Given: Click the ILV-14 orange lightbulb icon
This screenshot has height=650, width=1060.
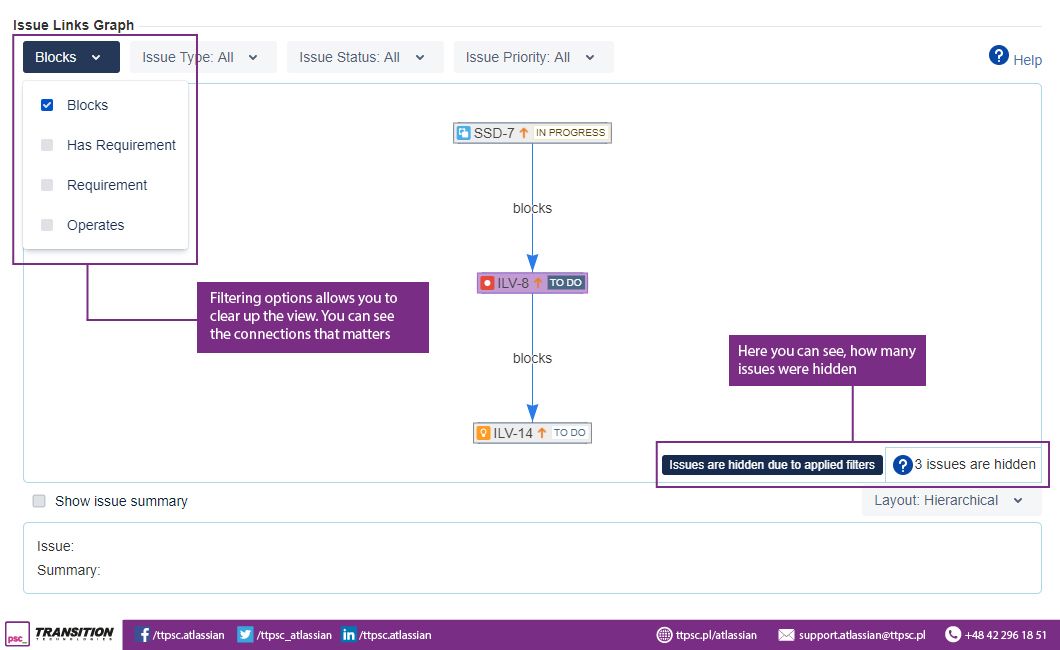Looking at the screenshot, I should point(483,433).
